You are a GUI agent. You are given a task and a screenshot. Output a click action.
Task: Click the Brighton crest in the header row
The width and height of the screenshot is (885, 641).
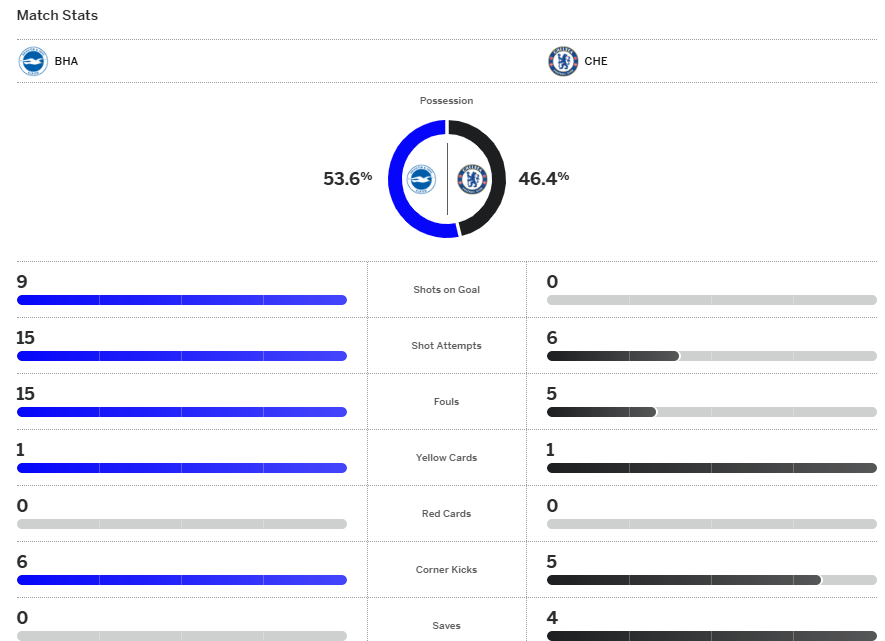(x=33, y=61)
